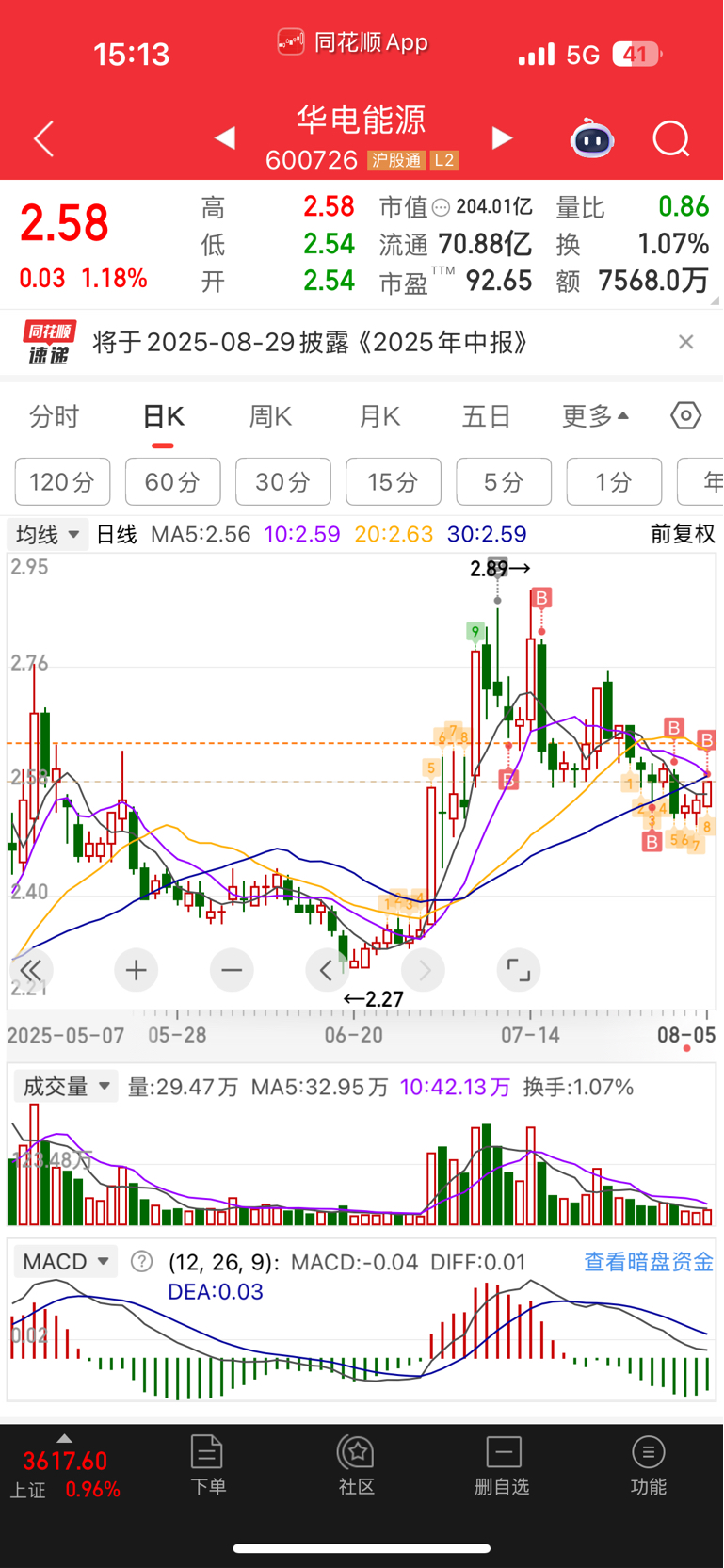Open the robot AI assistant icon
The width and height of the screenshot is (724, 1568).
(x=592, y=138)
